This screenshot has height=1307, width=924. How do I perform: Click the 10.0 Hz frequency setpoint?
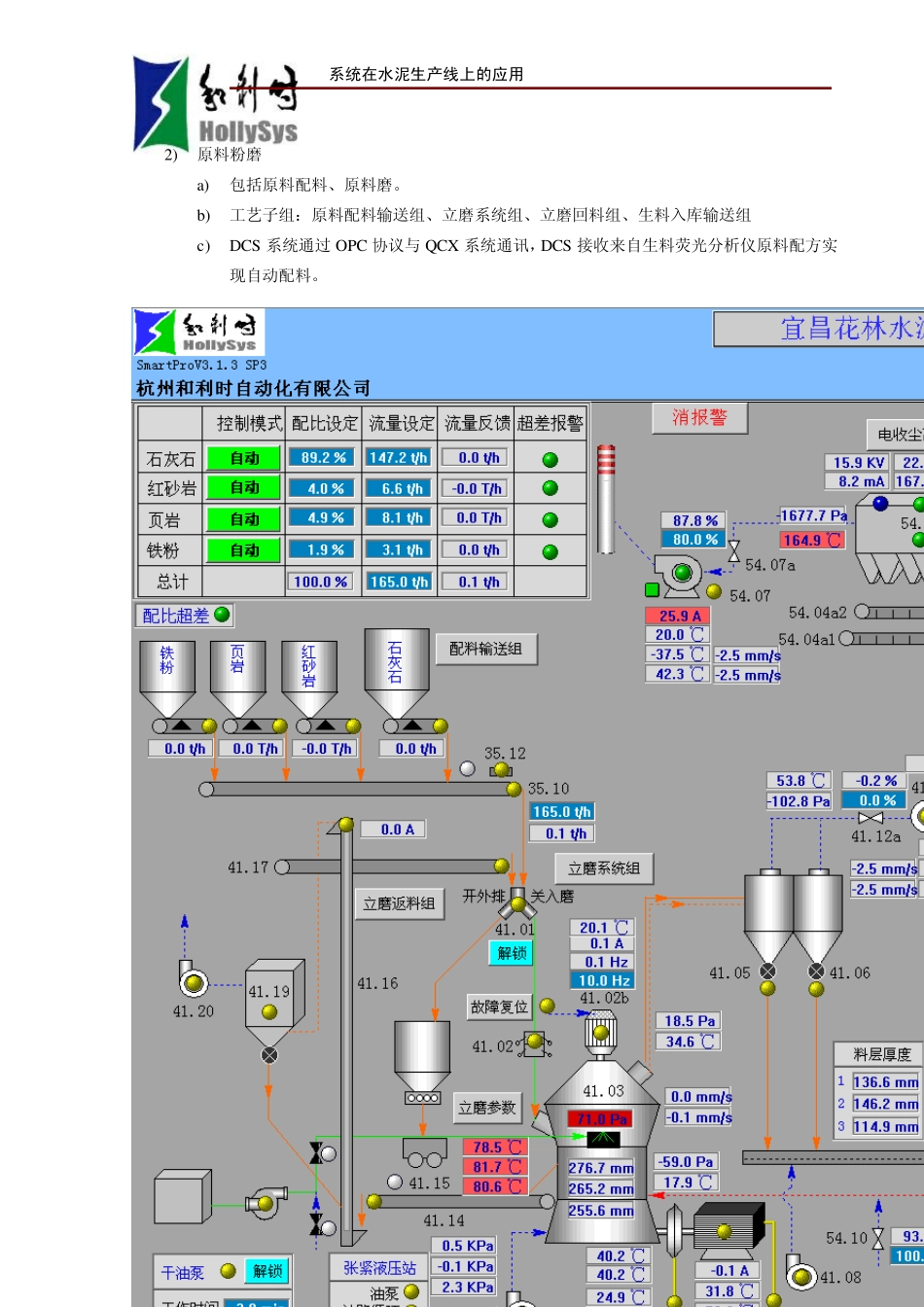(x=602, y=980)
